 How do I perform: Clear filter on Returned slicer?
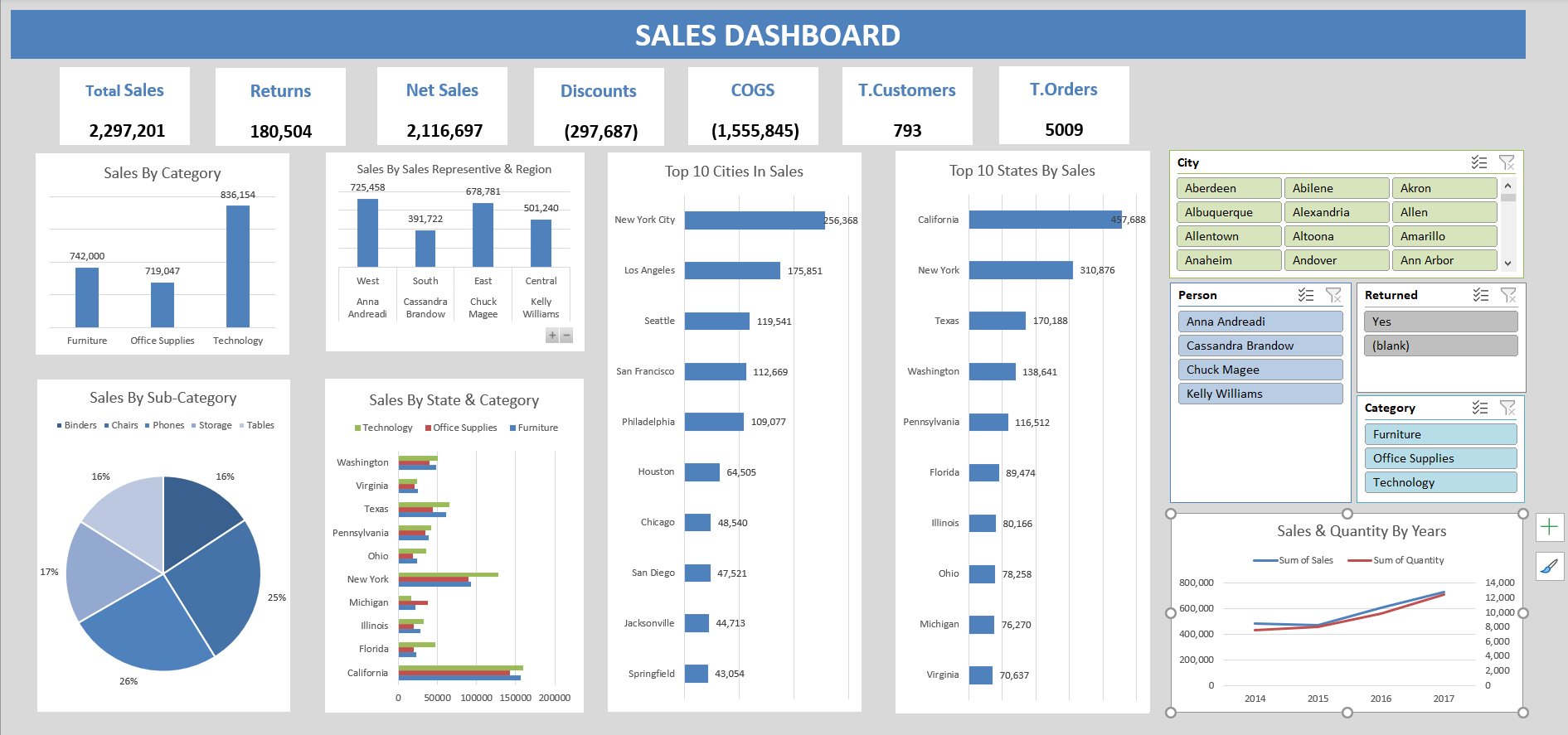[x=1508, y=295]
